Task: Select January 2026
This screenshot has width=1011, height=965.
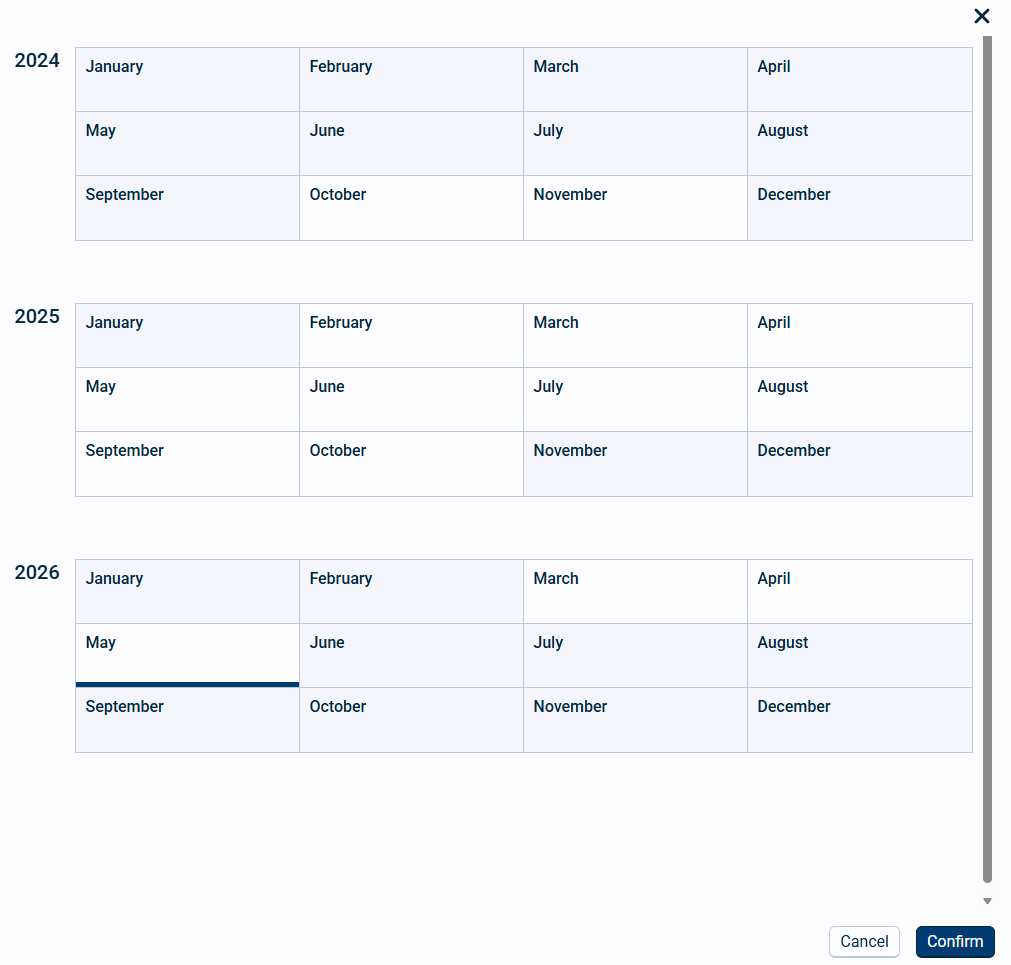Action: [x=188, y=591]
